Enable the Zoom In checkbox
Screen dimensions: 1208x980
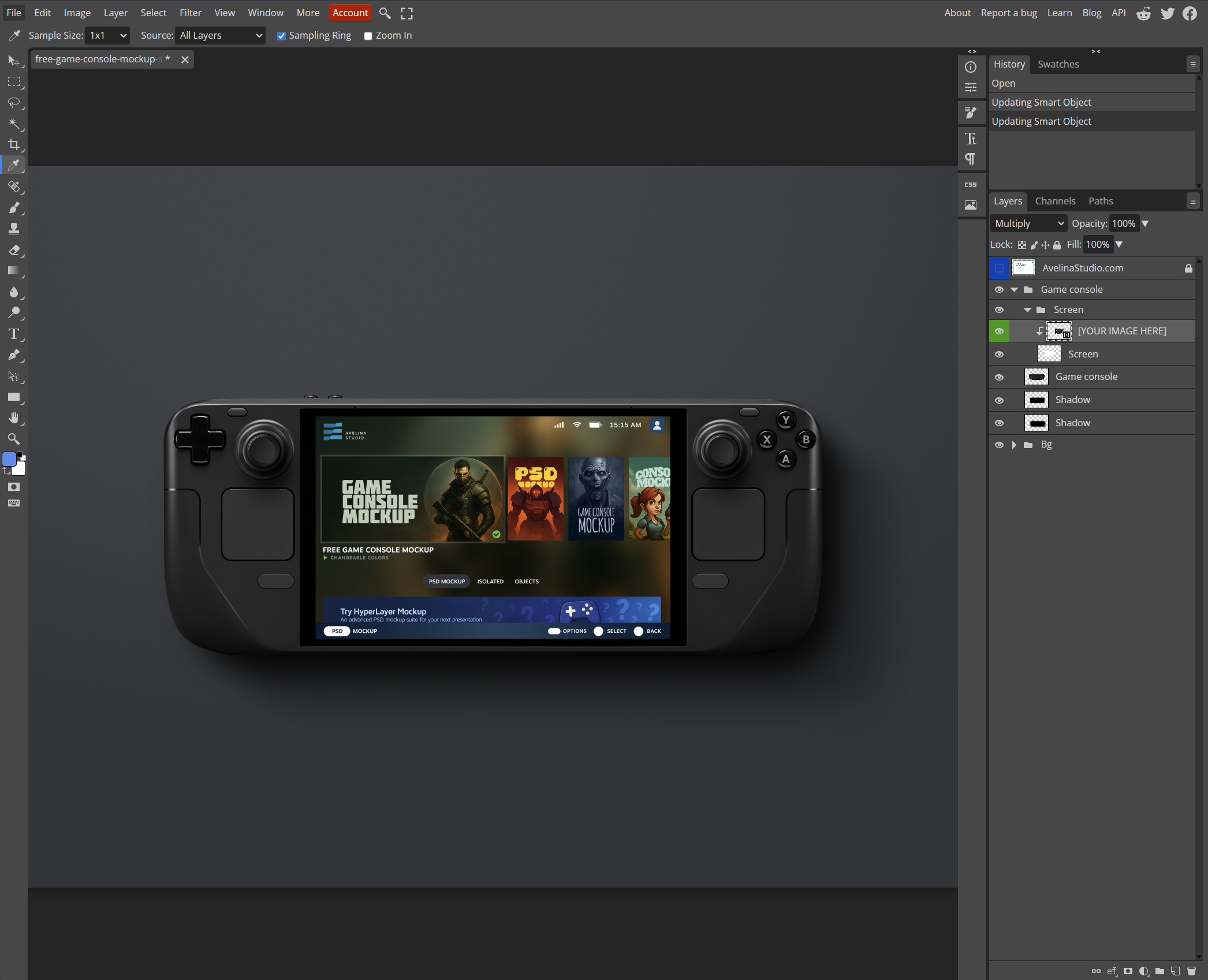tap(368, 36)
